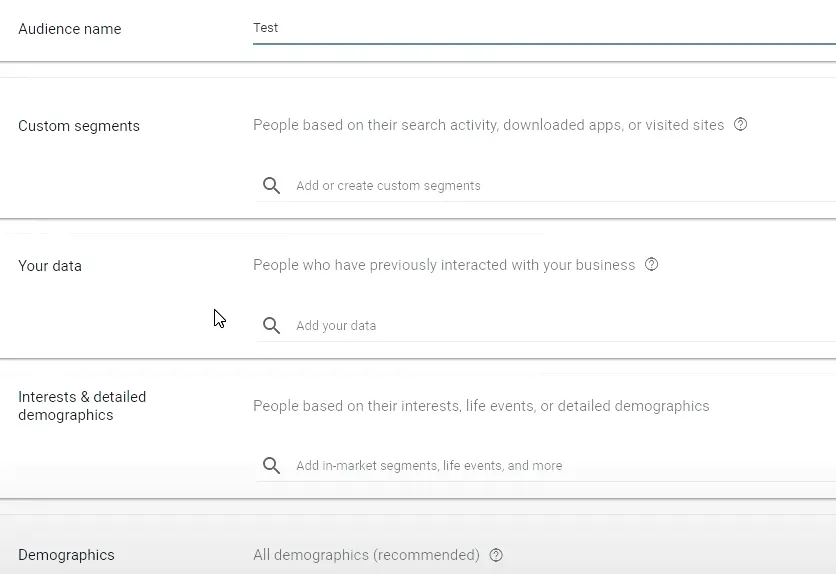
Task: Select the Audience name label
Action: (70, 29)
